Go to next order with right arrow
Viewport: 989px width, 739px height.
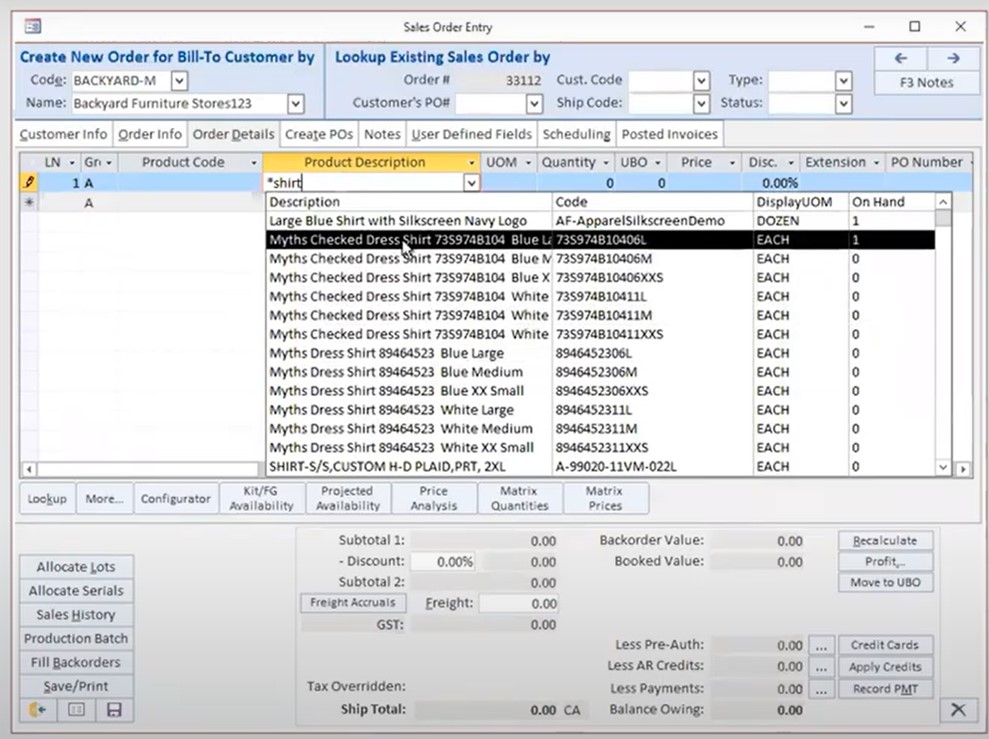(x=953, y=58)
